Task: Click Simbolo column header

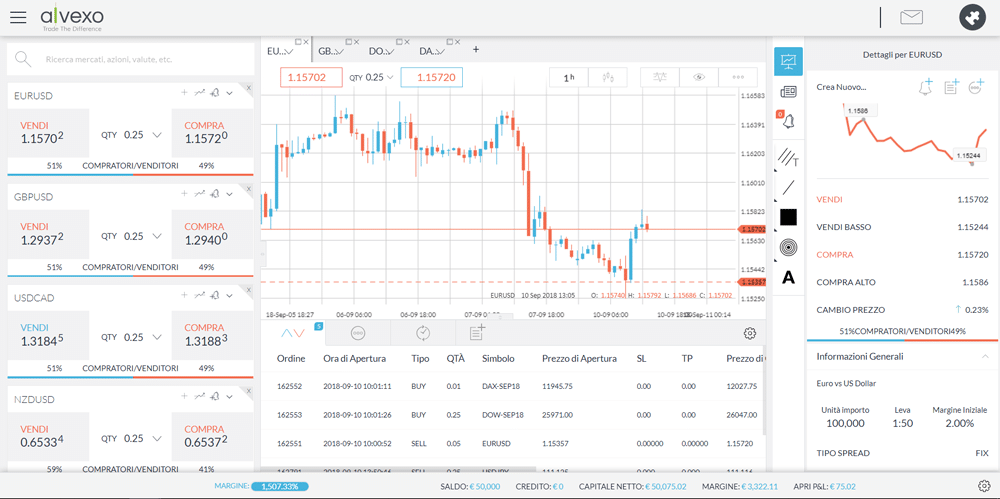Action: (497, 359)
